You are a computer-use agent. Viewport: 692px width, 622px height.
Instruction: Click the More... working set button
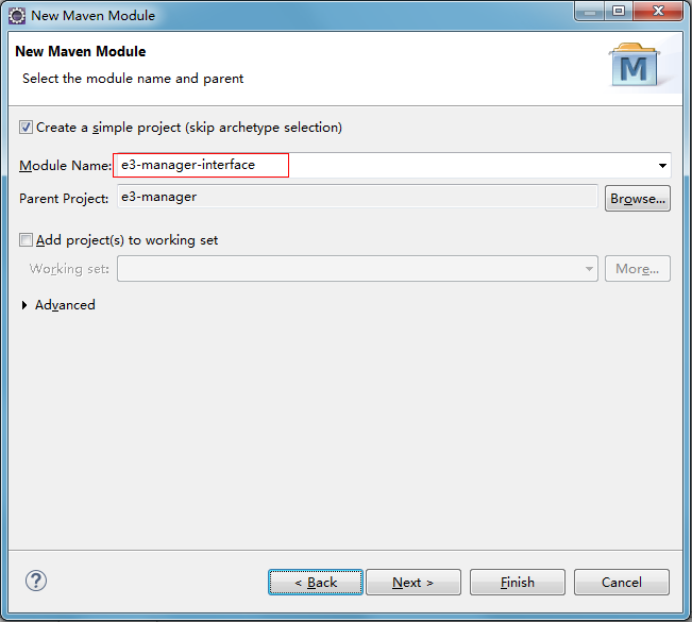638,268
